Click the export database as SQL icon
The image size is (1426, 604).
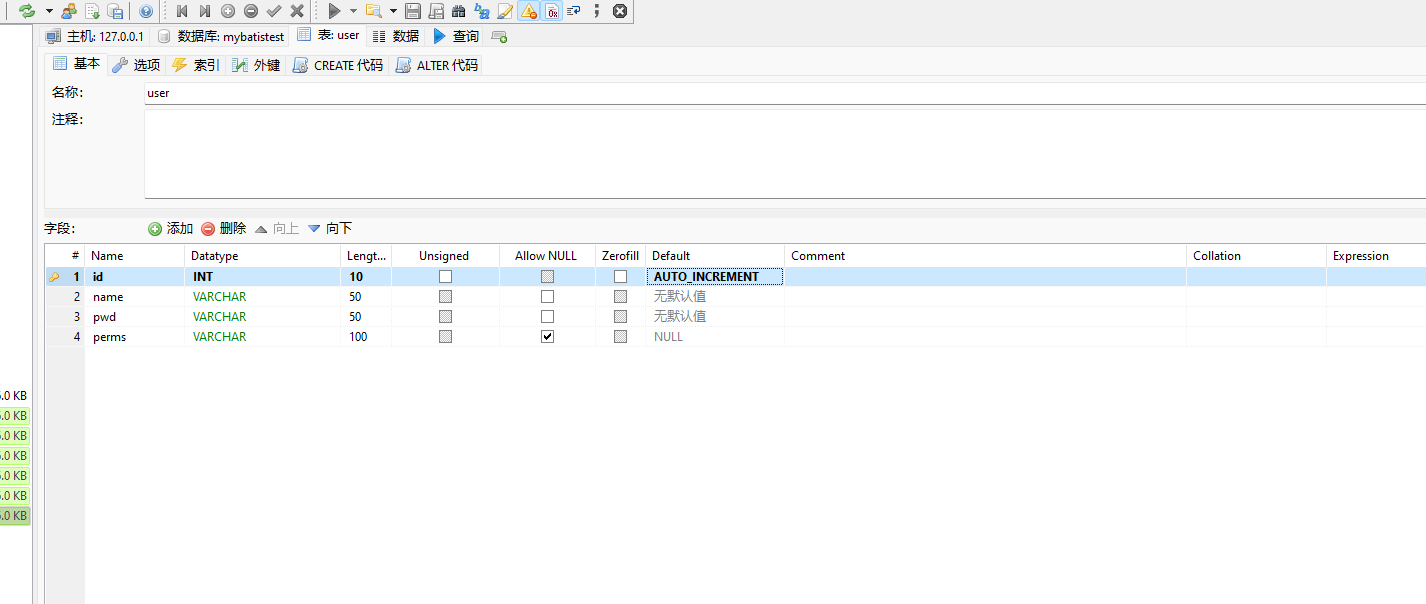tap(115, 11)
